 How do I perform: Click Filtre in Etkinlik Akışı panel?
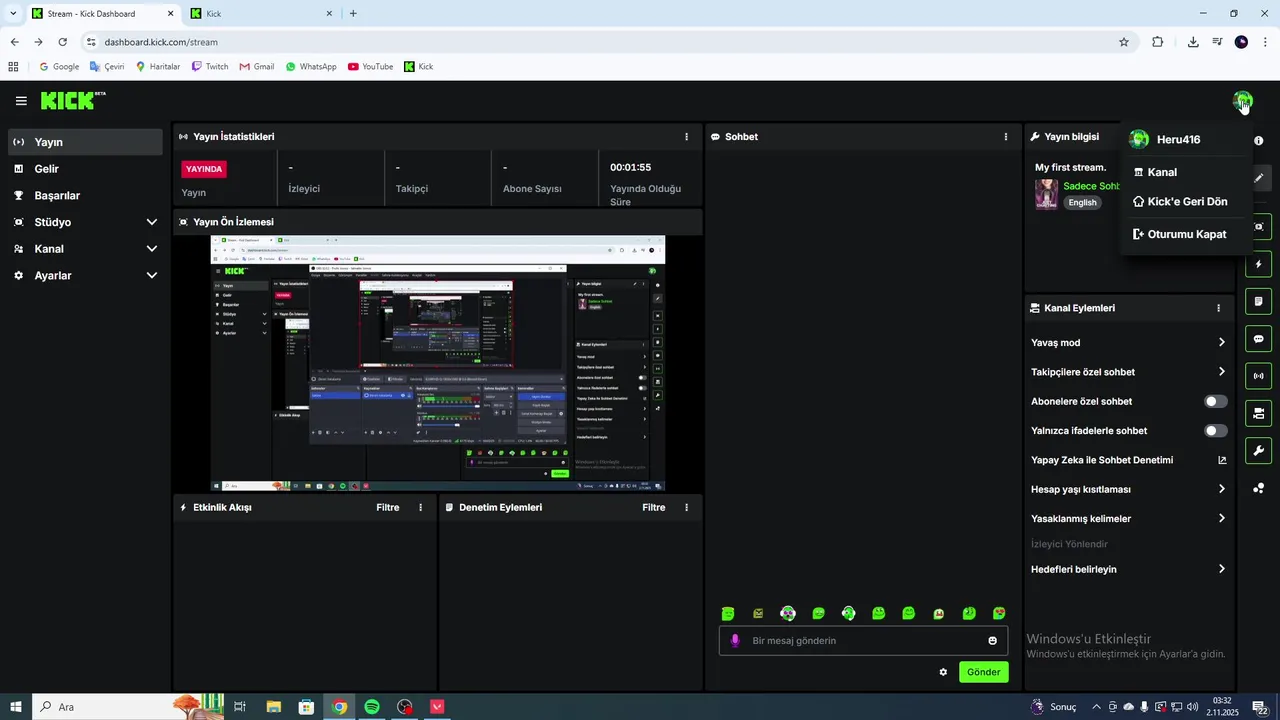point(387,508)
